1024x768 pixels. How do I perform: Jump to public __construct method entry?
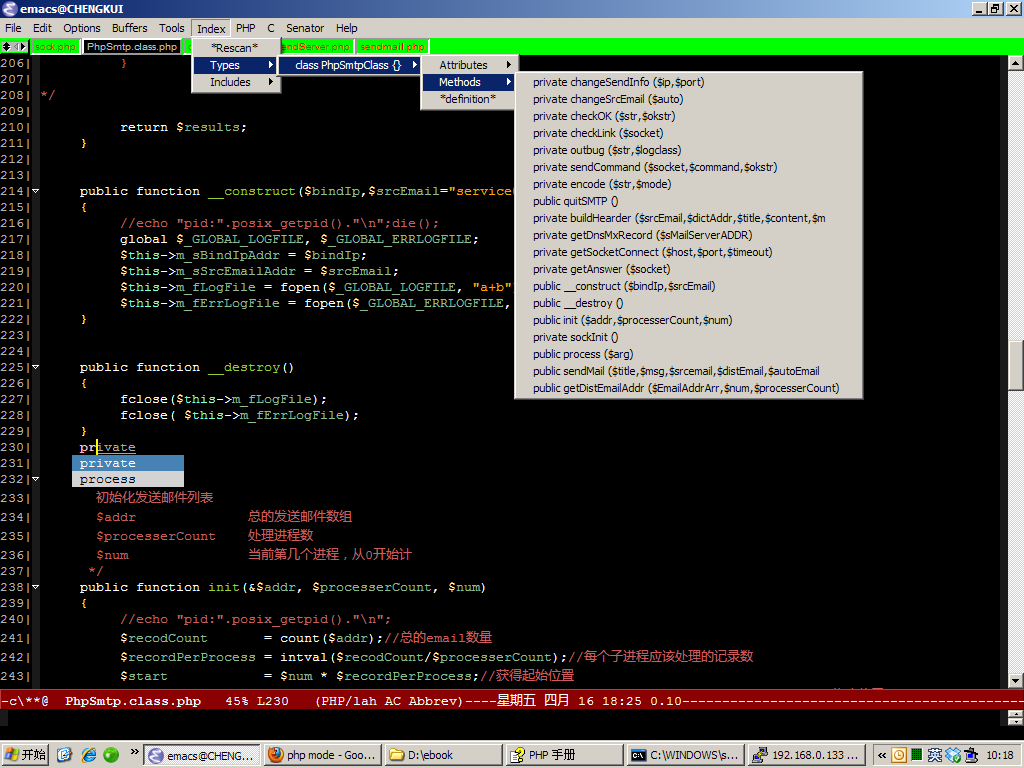tap(688, 286)
